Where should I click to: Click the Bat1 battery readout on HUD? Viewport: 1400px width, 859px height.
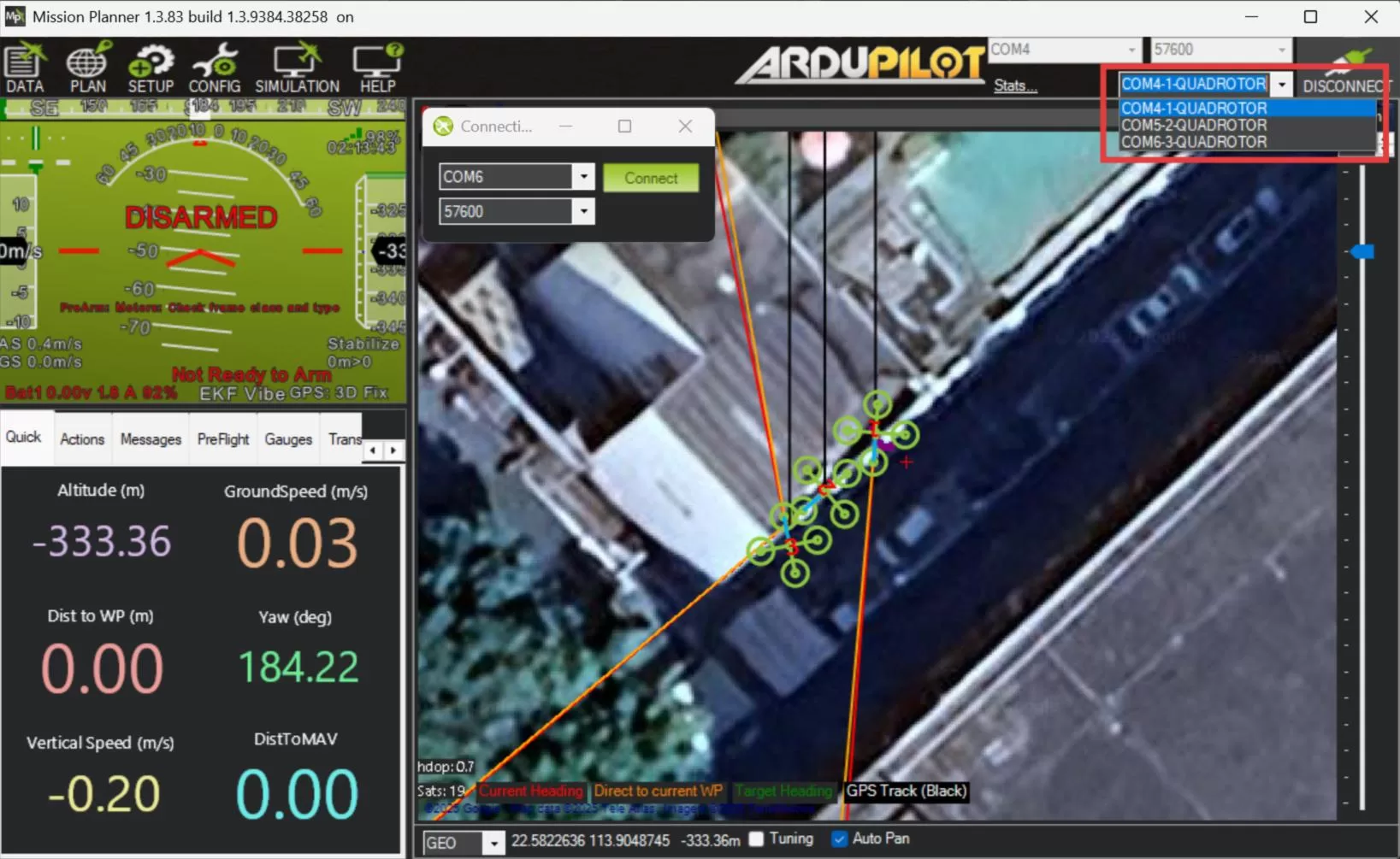pyautogui.click(x=91, y=393)
